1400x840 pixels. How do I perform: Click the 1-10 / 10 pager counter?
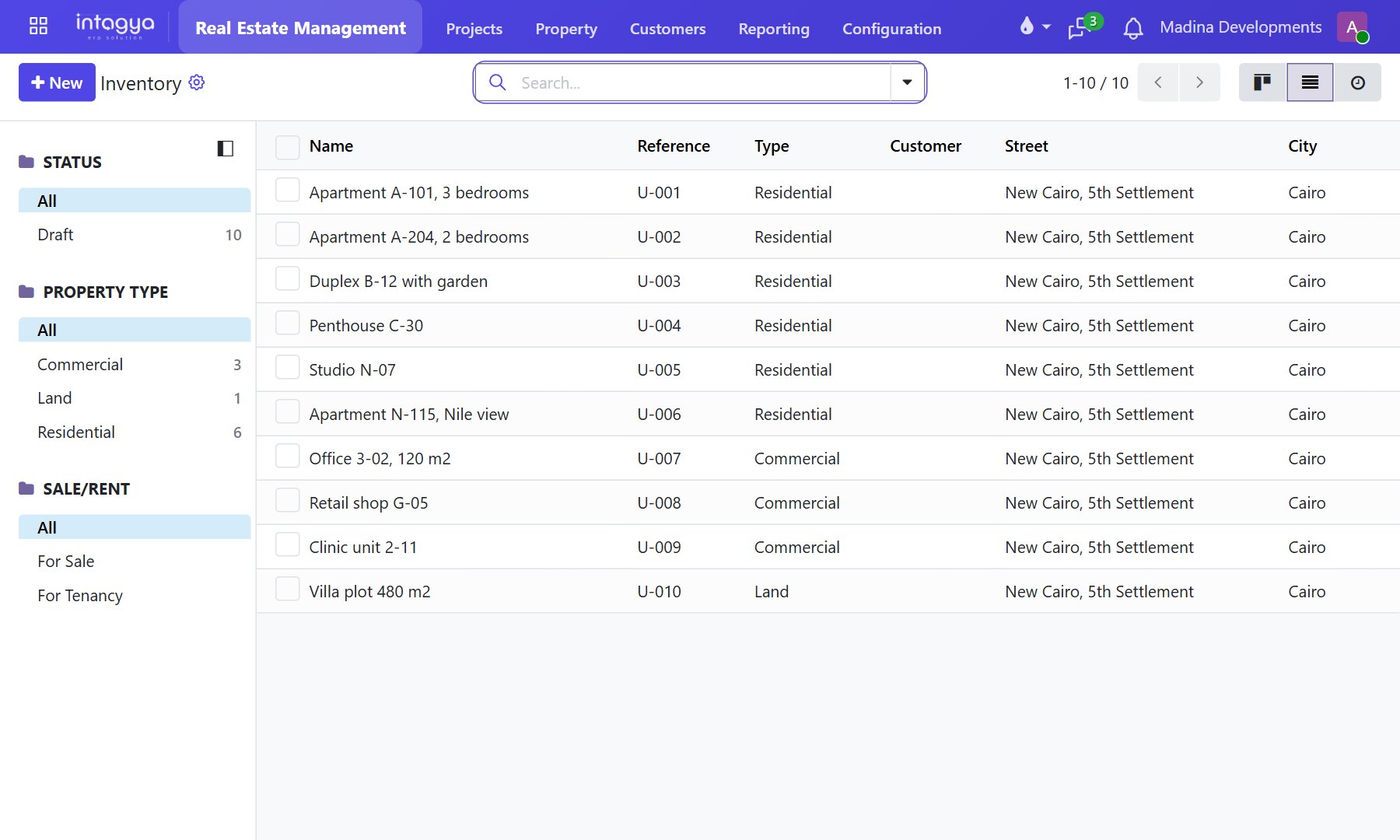1096,82
